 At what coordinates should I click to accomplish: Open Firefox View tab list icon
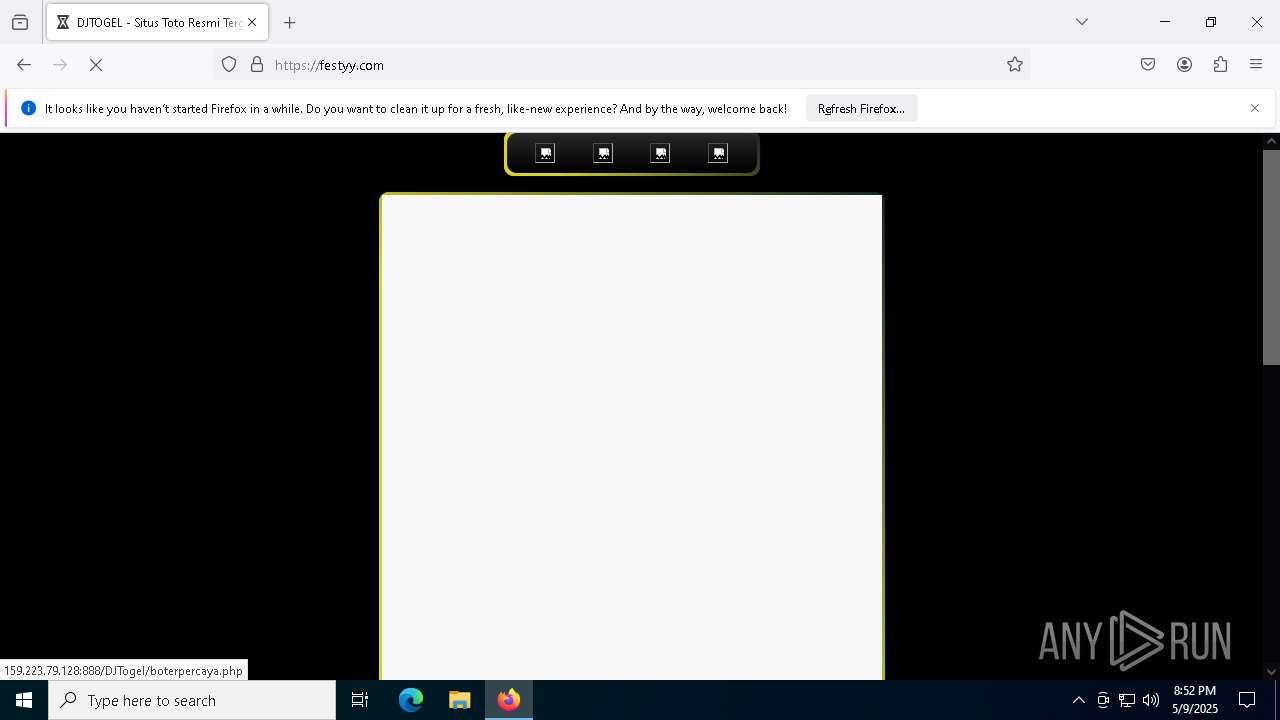tap(20, 22)
